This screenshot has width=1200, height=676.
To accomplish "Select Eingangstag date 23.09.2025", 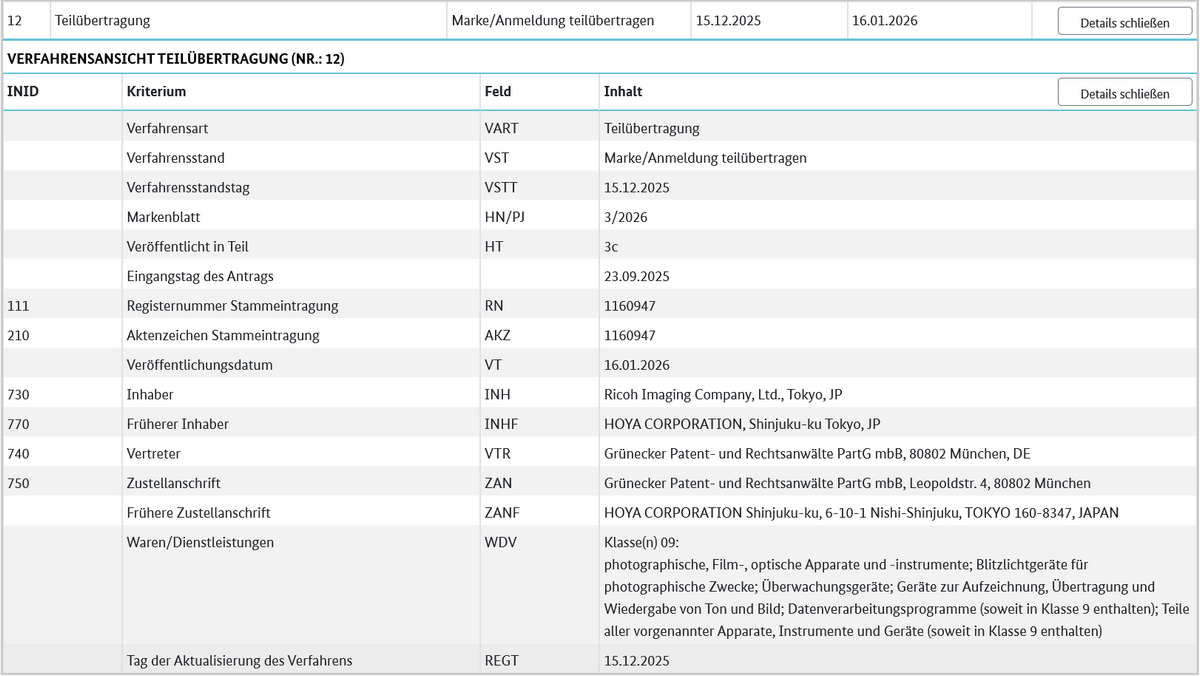I will pos(637,276).
